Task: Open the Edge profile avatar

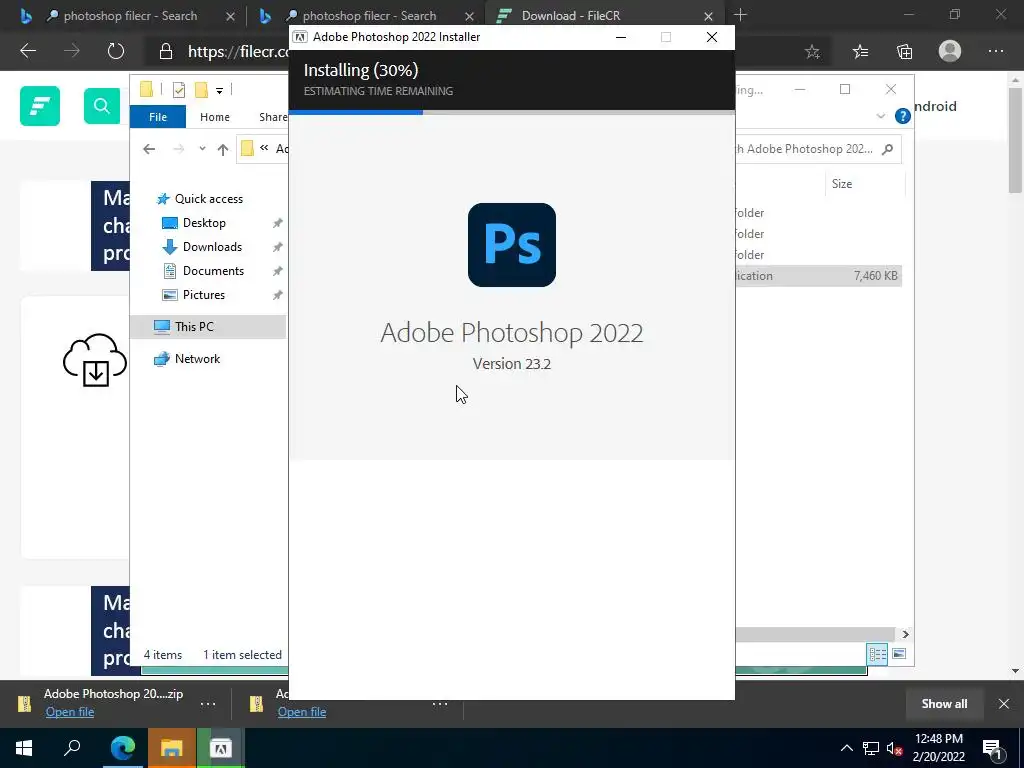Action: point(950,51)
